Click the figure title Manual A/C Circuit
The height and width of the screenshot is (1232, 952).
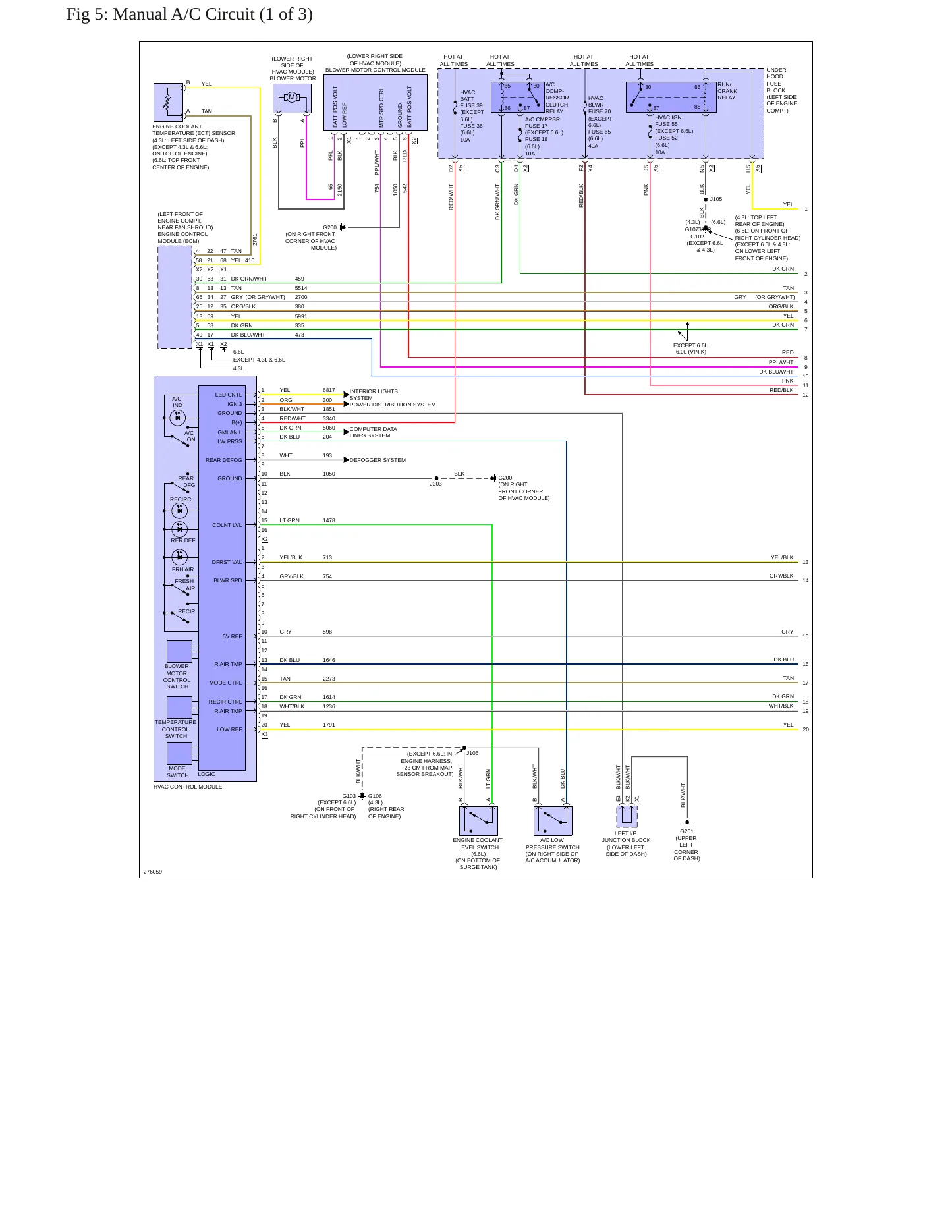pyautogui.click(x=190, y=14)
